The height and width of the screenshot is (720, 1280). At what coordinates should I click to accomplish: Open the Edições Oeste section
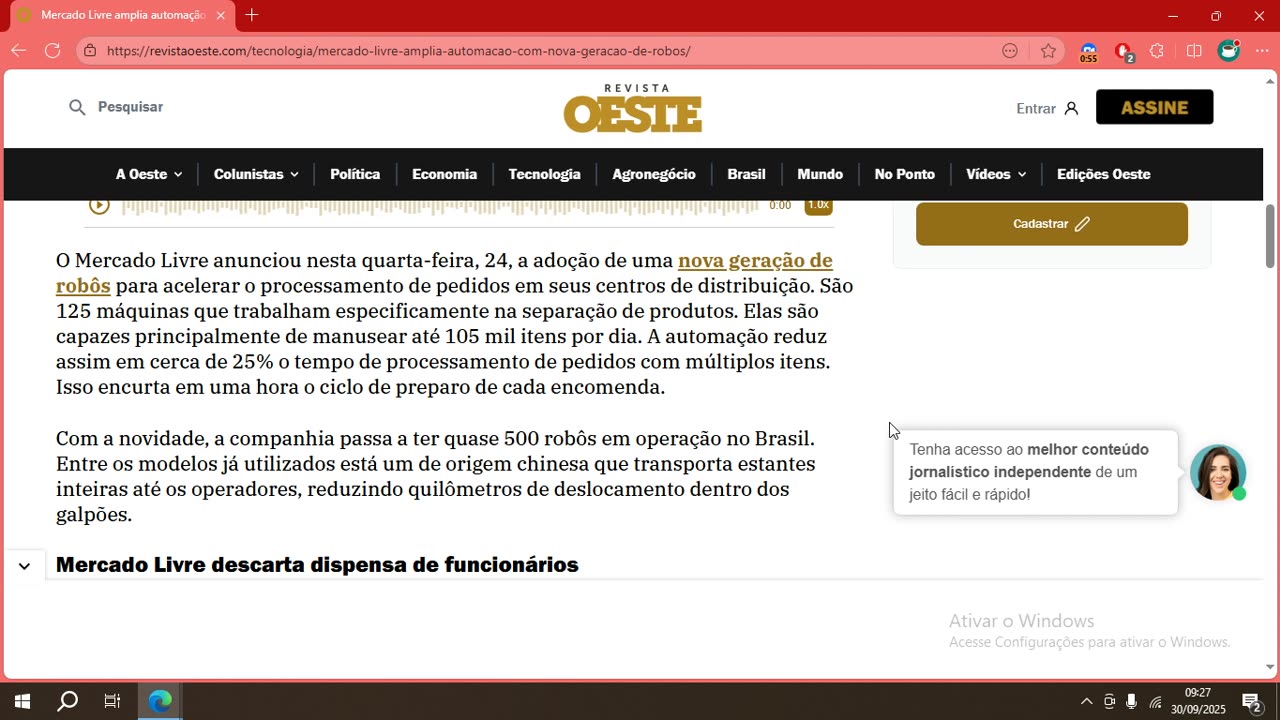[x=1104, y=174]
